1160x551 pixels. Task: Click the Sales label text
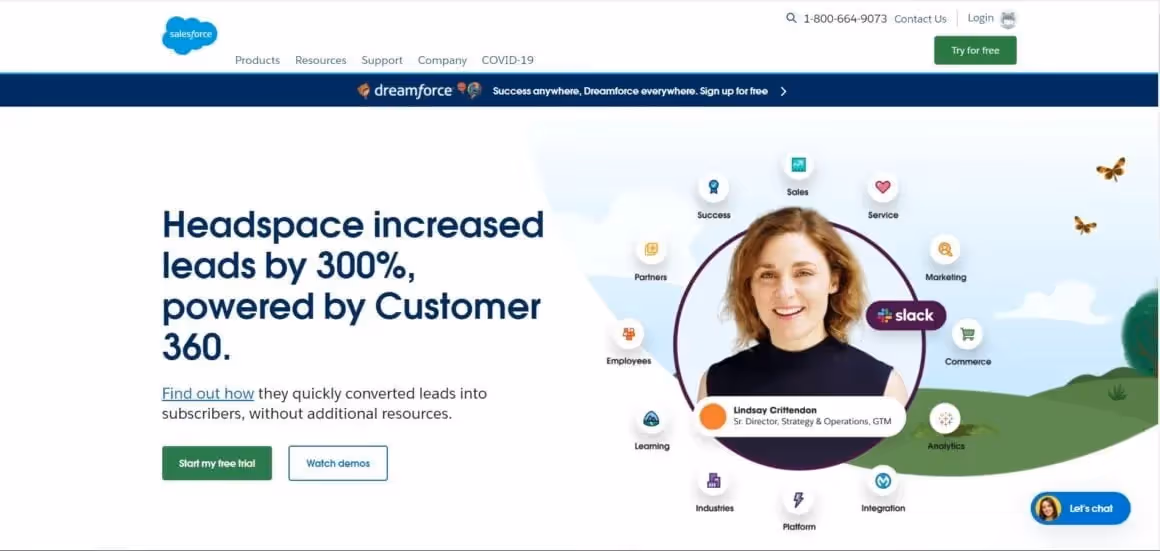(x=798, y=192)
